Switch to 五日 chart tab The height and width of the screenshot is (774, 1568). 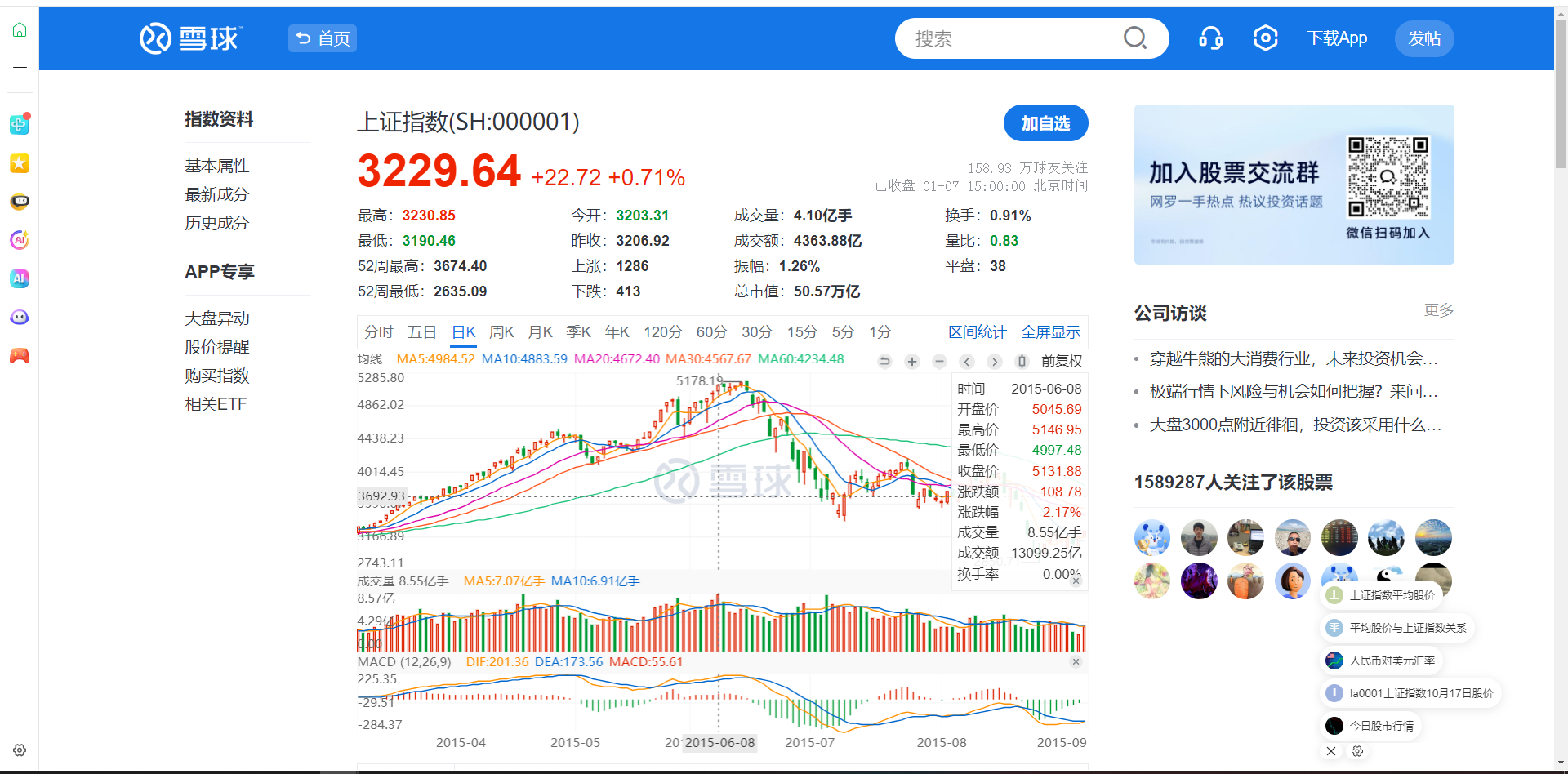pos(421,332)
